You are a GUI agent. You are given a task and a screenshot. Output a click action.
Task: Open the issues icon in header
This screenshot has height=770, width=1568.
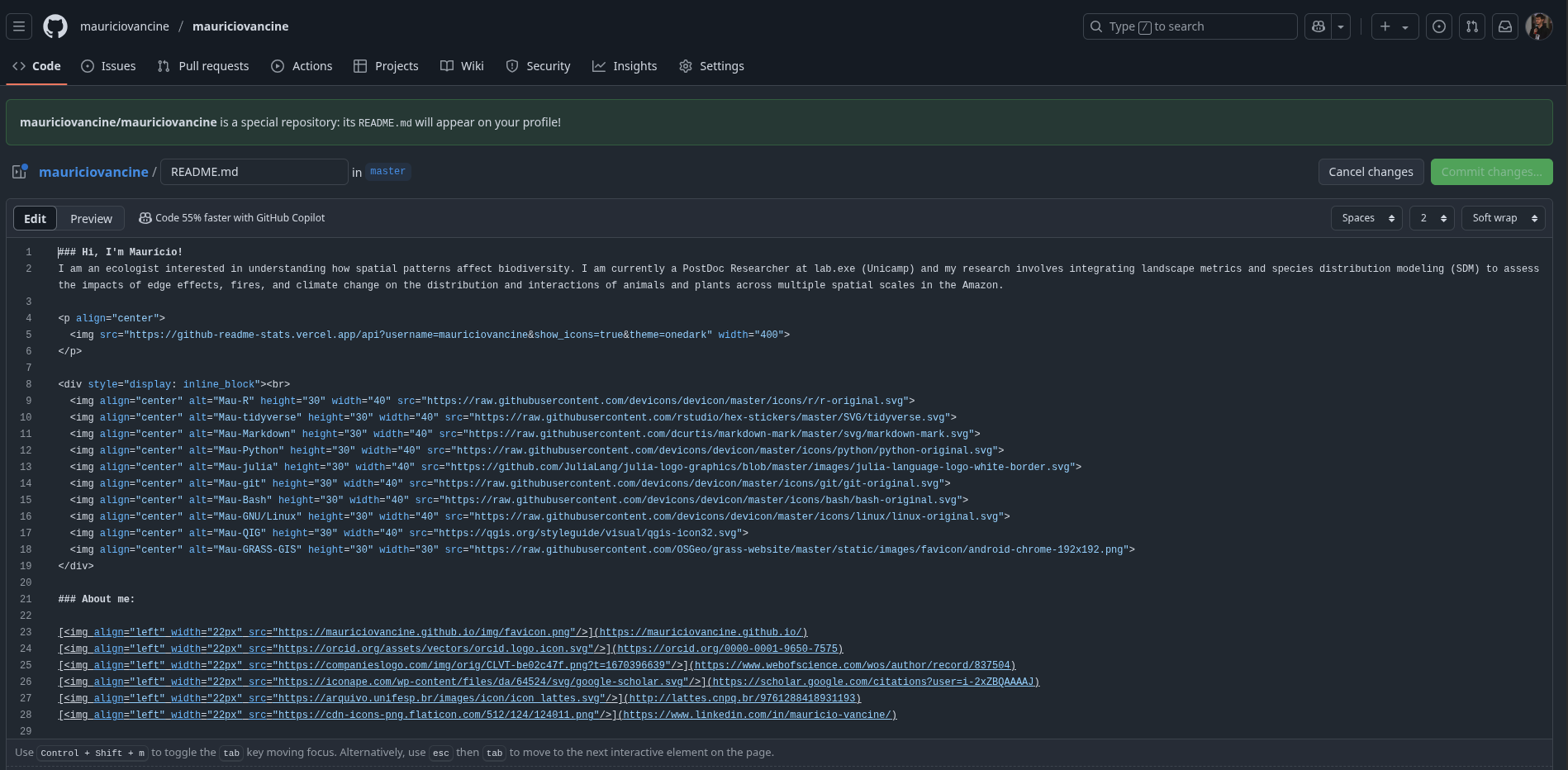point(1438,26)
